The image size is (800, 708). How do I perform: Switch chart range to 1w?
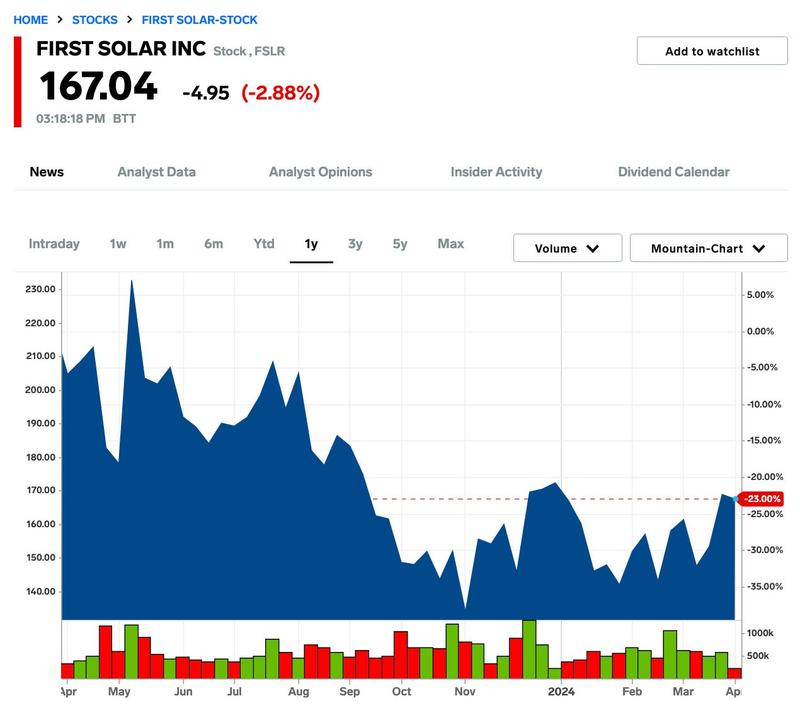click(118, 244)
